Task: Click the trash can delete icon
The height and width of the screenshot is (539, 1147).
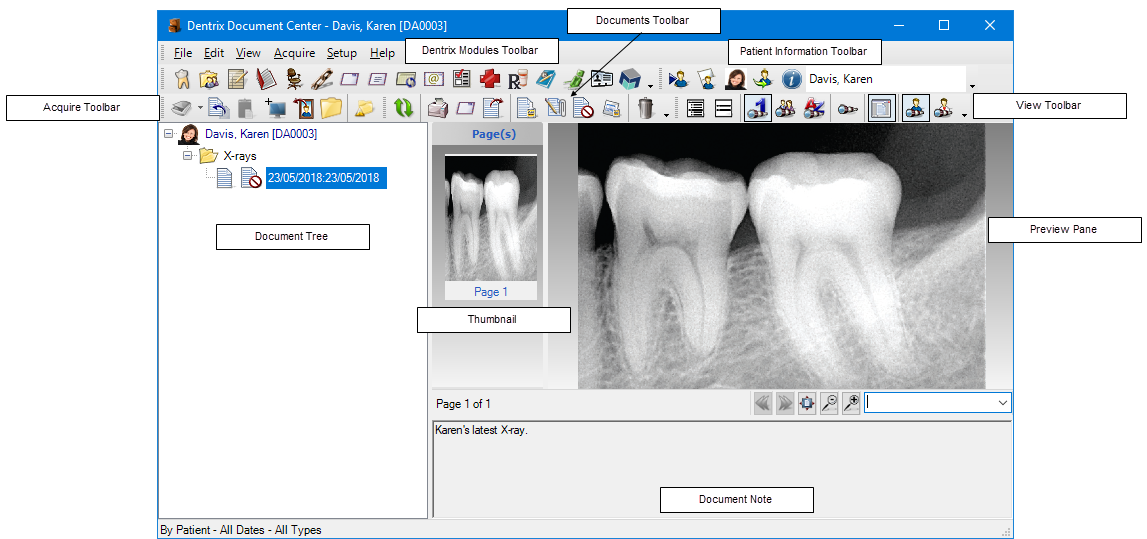Action: [x=645, y=109]
